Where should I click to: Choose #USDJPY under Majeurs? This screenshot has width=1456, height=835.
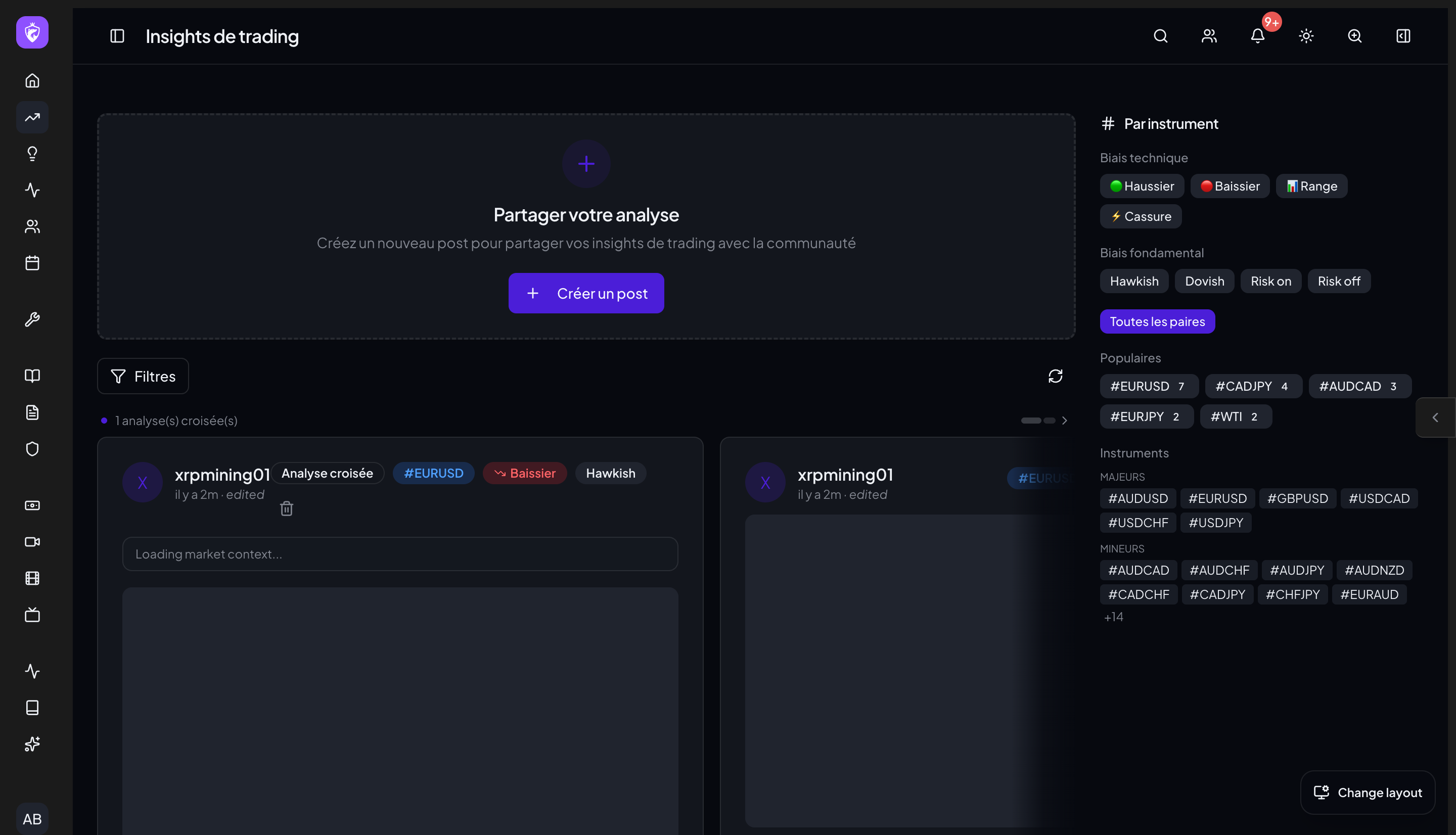tap(1216, 523)
